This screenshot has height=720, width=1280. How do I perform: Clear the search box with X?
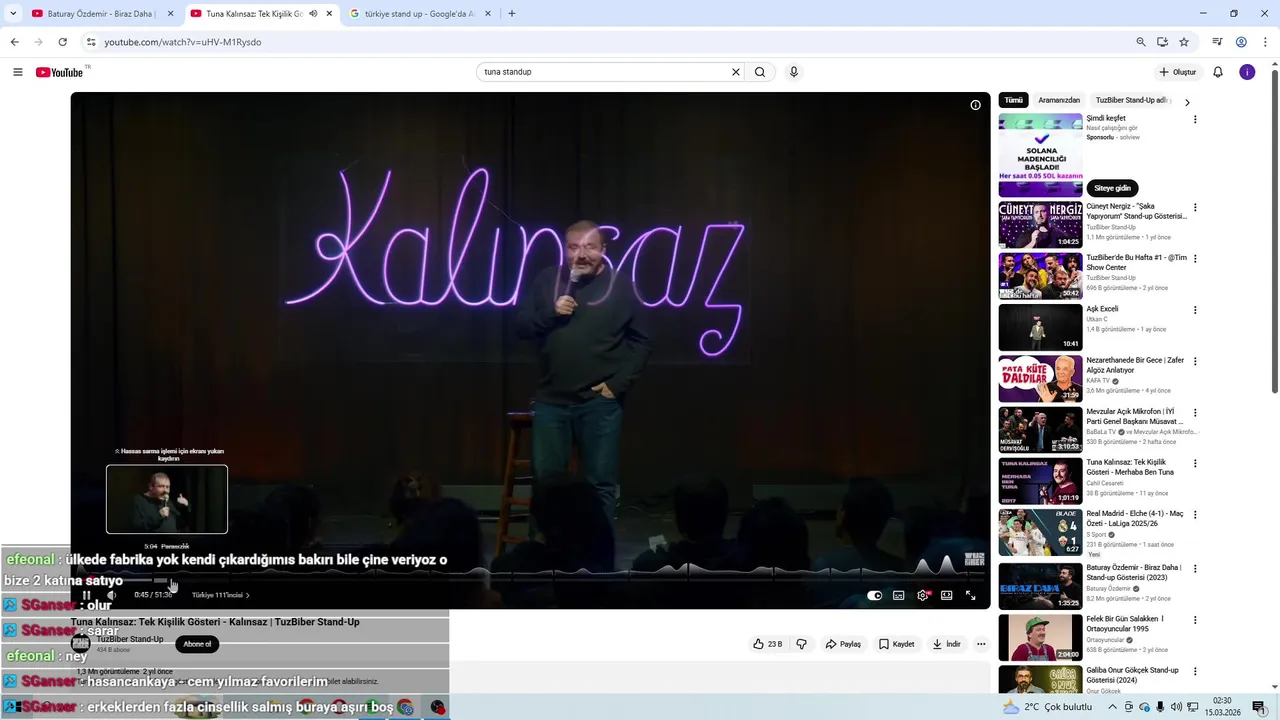tap(736, 72)
